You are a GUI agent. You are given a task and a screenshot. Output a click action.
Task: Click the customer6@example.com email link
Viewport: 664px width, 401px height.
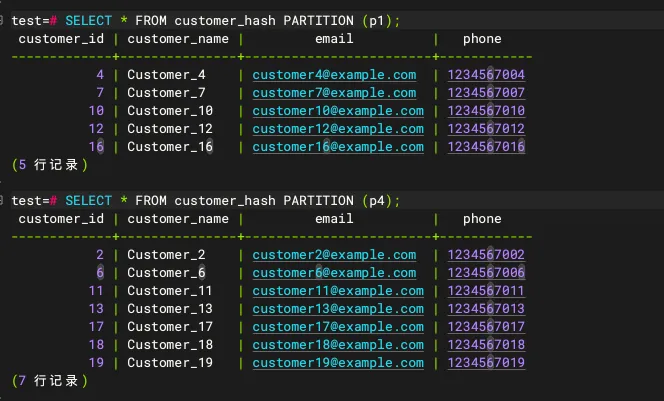point(334,273)
